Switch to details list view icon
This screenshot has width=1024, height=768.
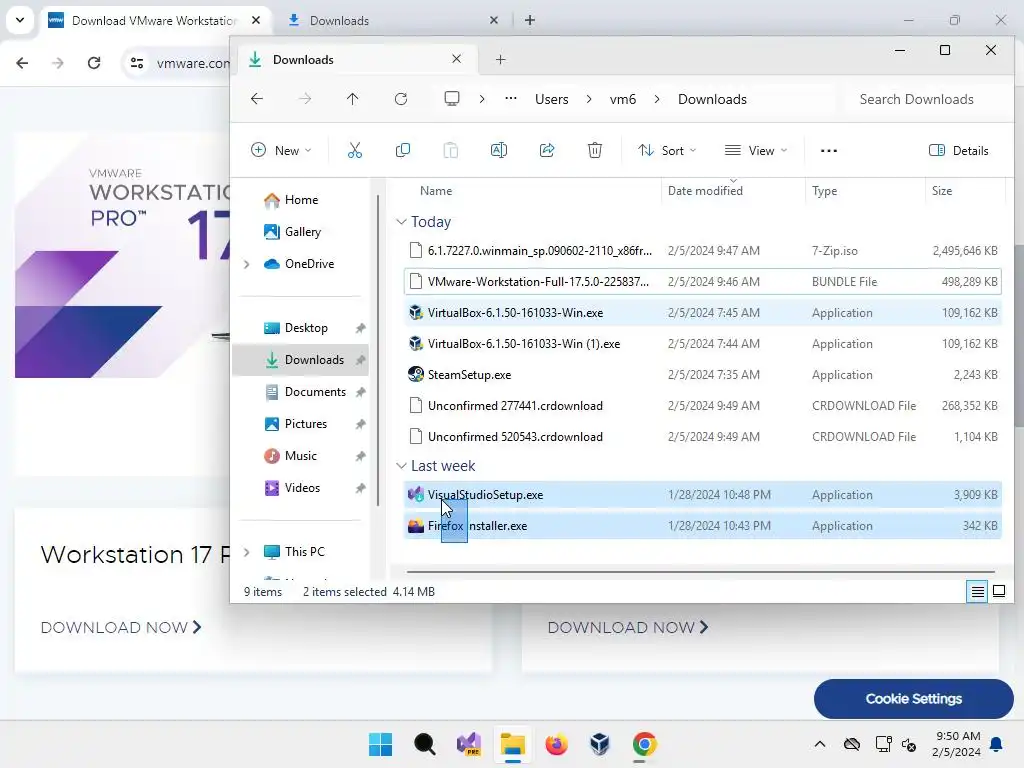coord(977,592)
